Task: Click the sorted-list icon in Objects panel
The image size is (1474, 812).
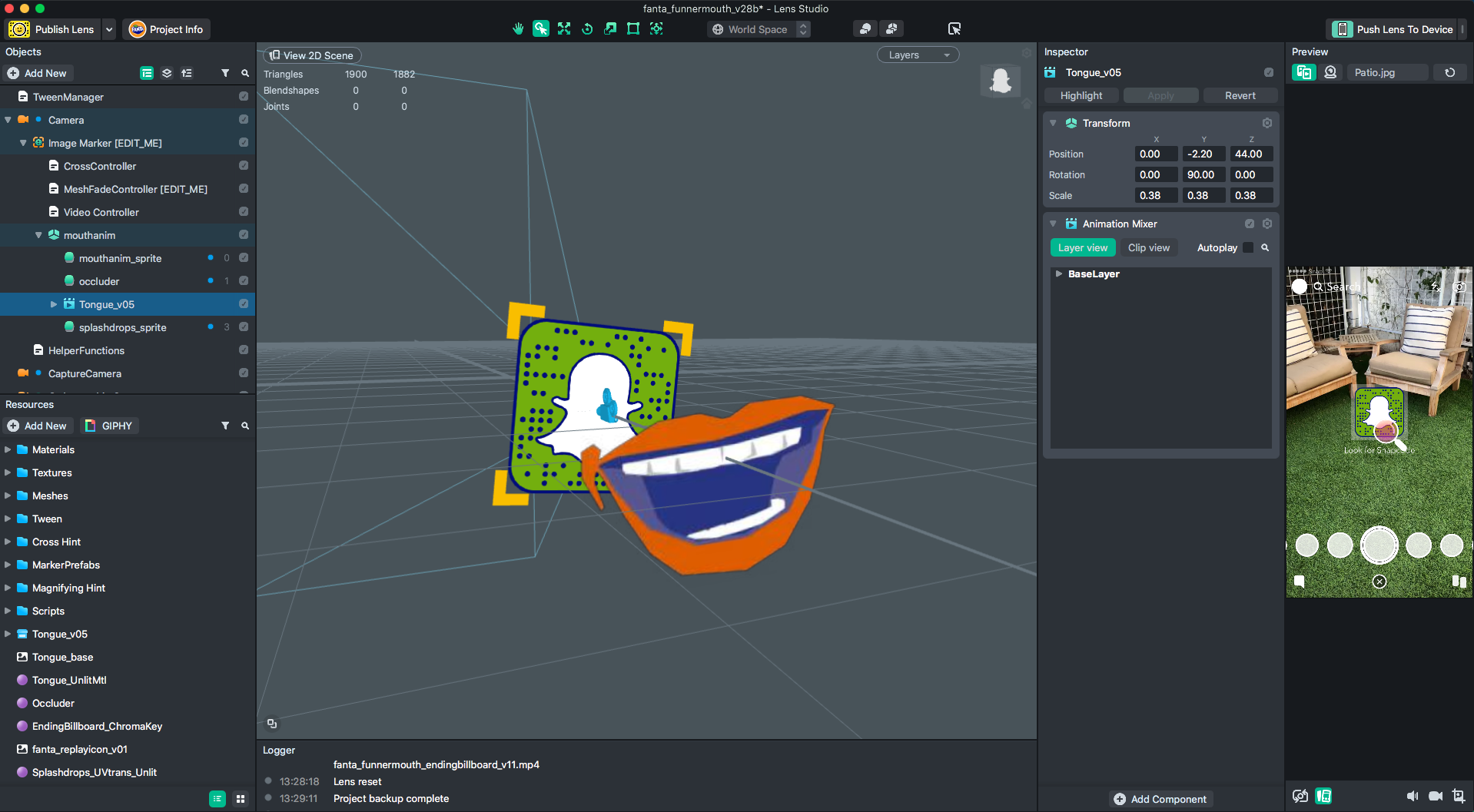Action: [187, 73]
